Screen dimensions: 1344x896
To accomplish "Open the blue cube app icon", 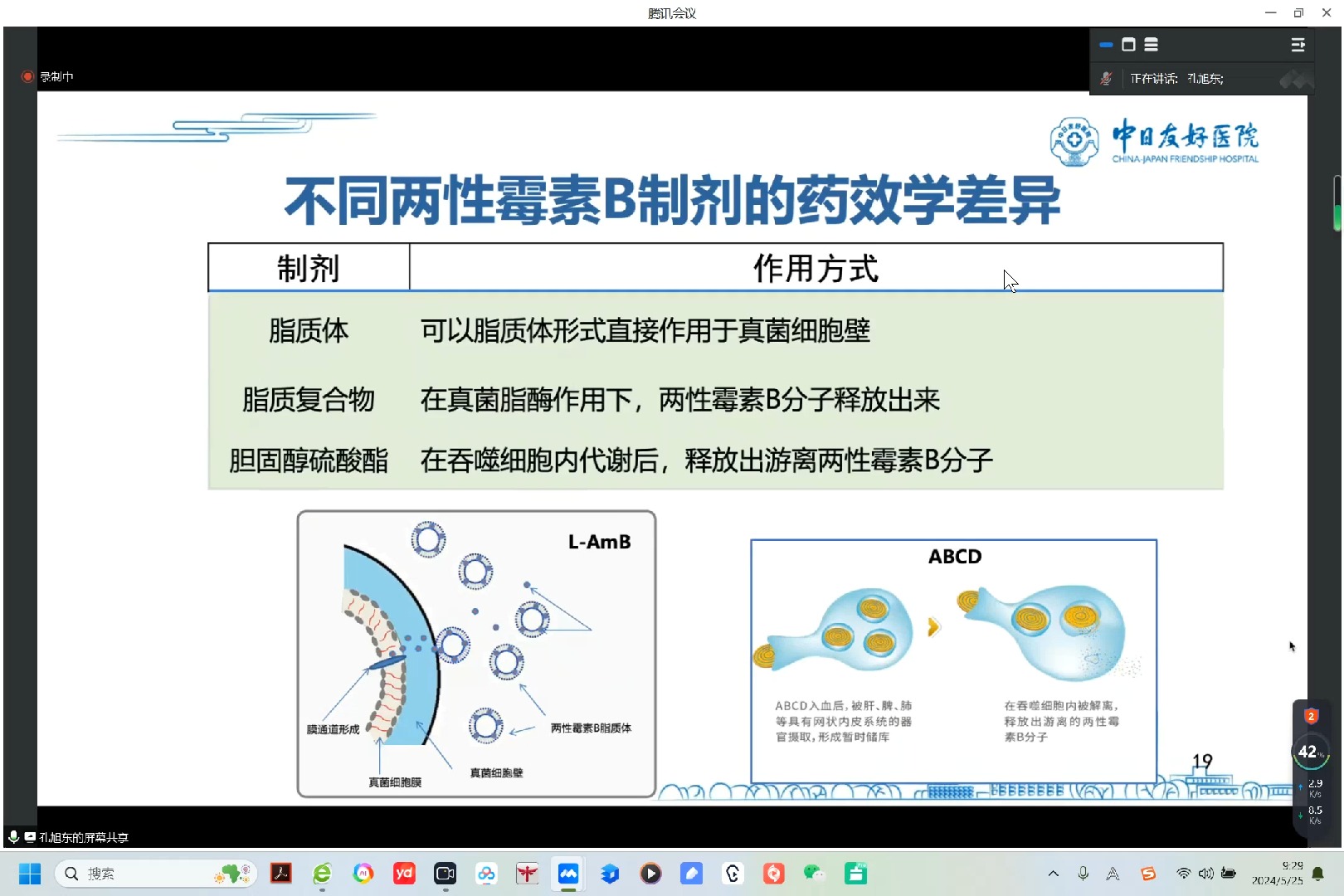I will coord(610,874).
